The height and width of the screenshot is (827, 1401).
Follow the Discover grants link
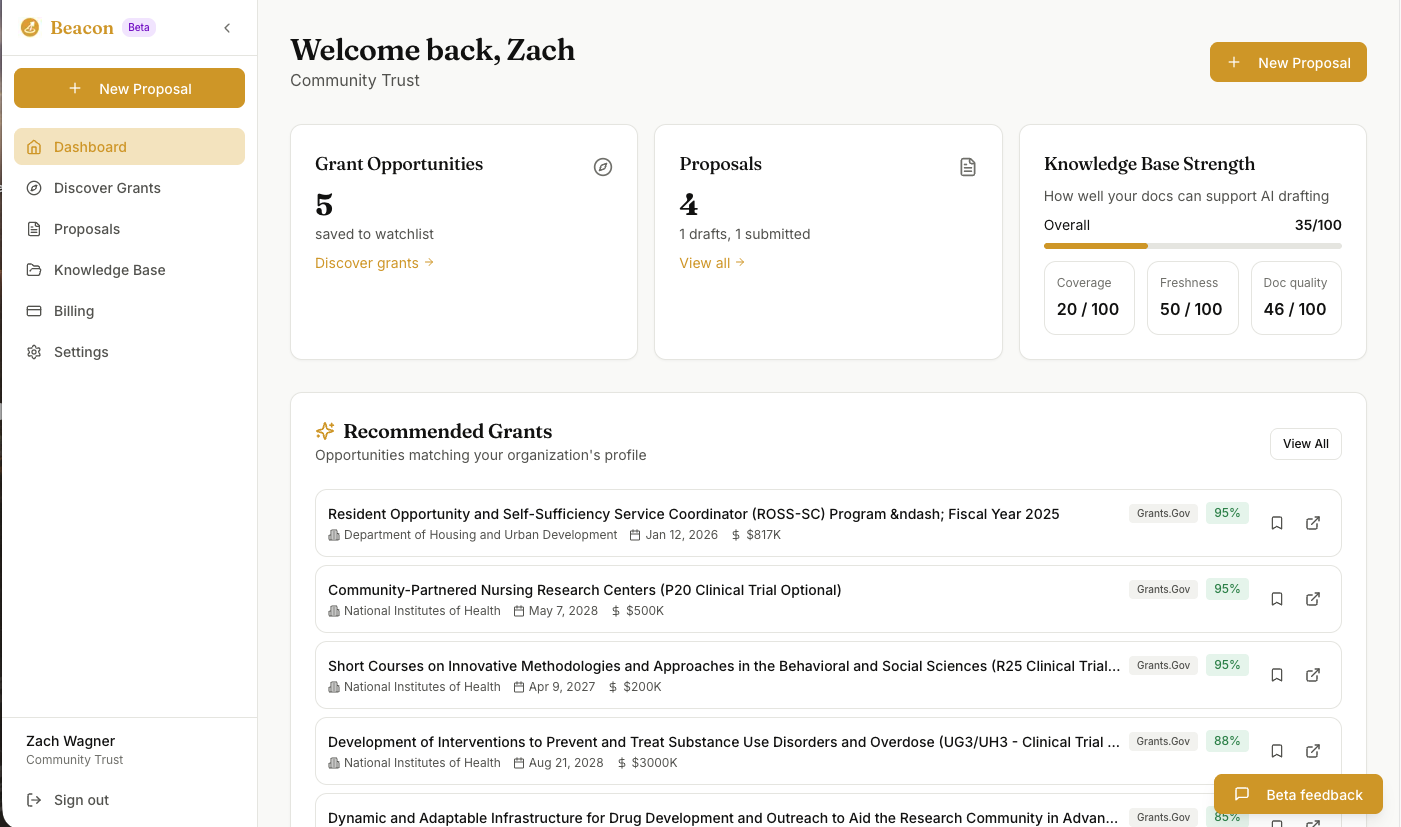[x=374, y=262]
